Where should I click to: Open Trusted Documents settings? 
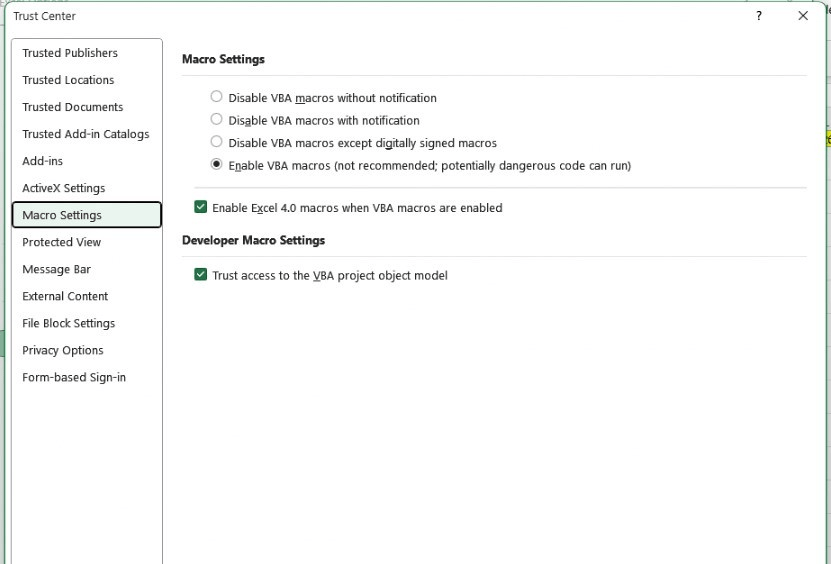coord(87,107)
